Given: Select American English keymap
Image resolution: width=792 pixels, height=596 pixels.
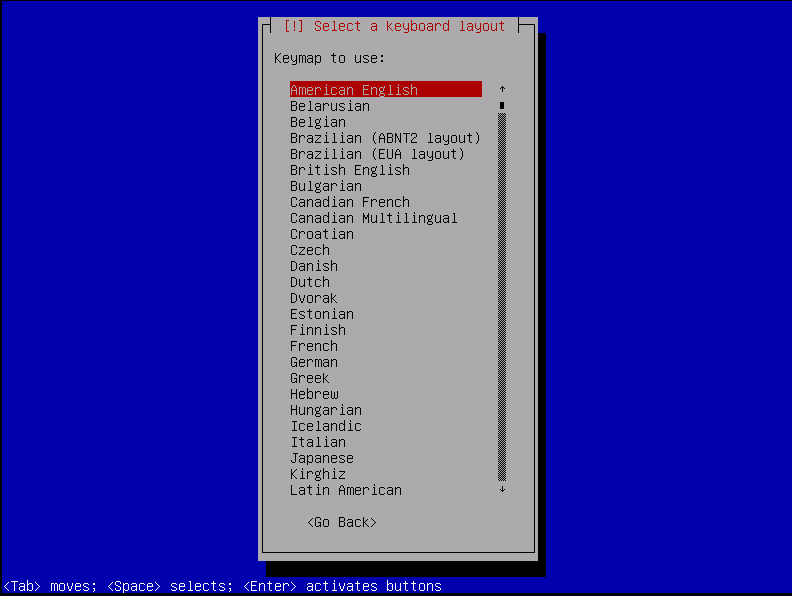Looking at the screenshot, I should (354, 90).
